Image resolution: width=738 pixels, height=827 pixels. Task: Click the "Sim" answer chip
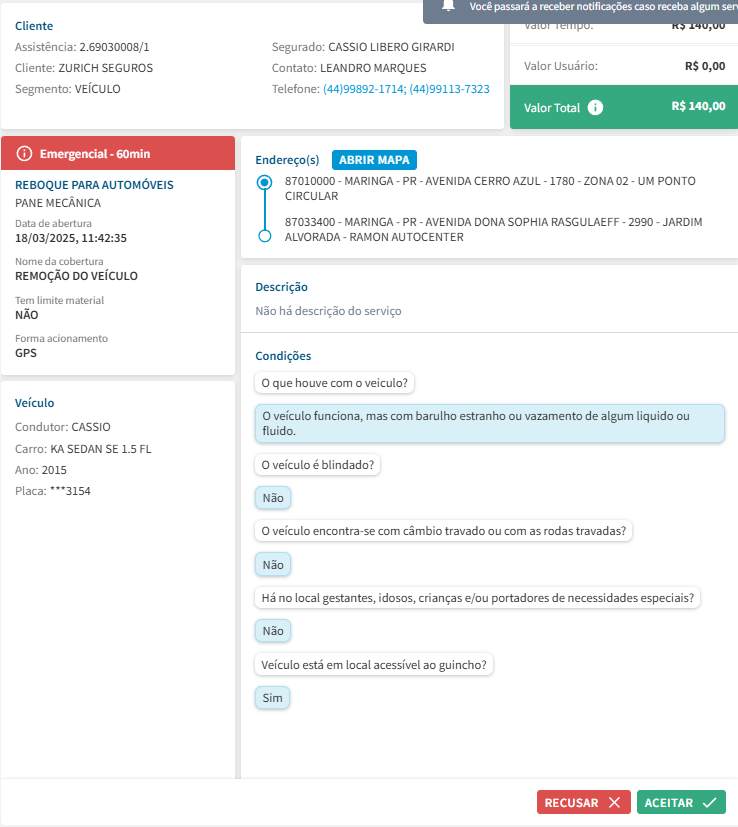click(273, 698)
